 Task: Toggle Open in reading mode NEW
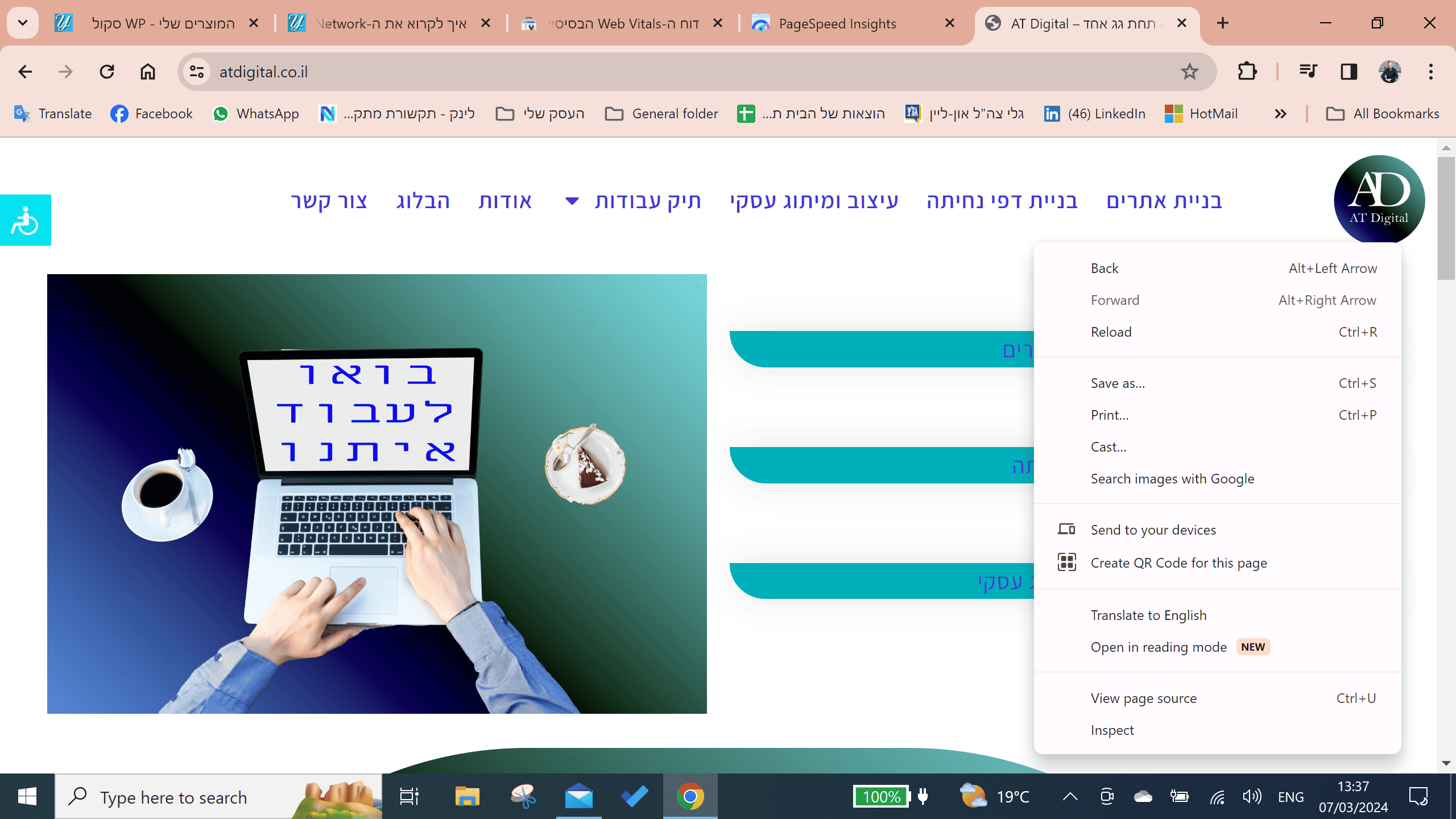point(1159,646)
